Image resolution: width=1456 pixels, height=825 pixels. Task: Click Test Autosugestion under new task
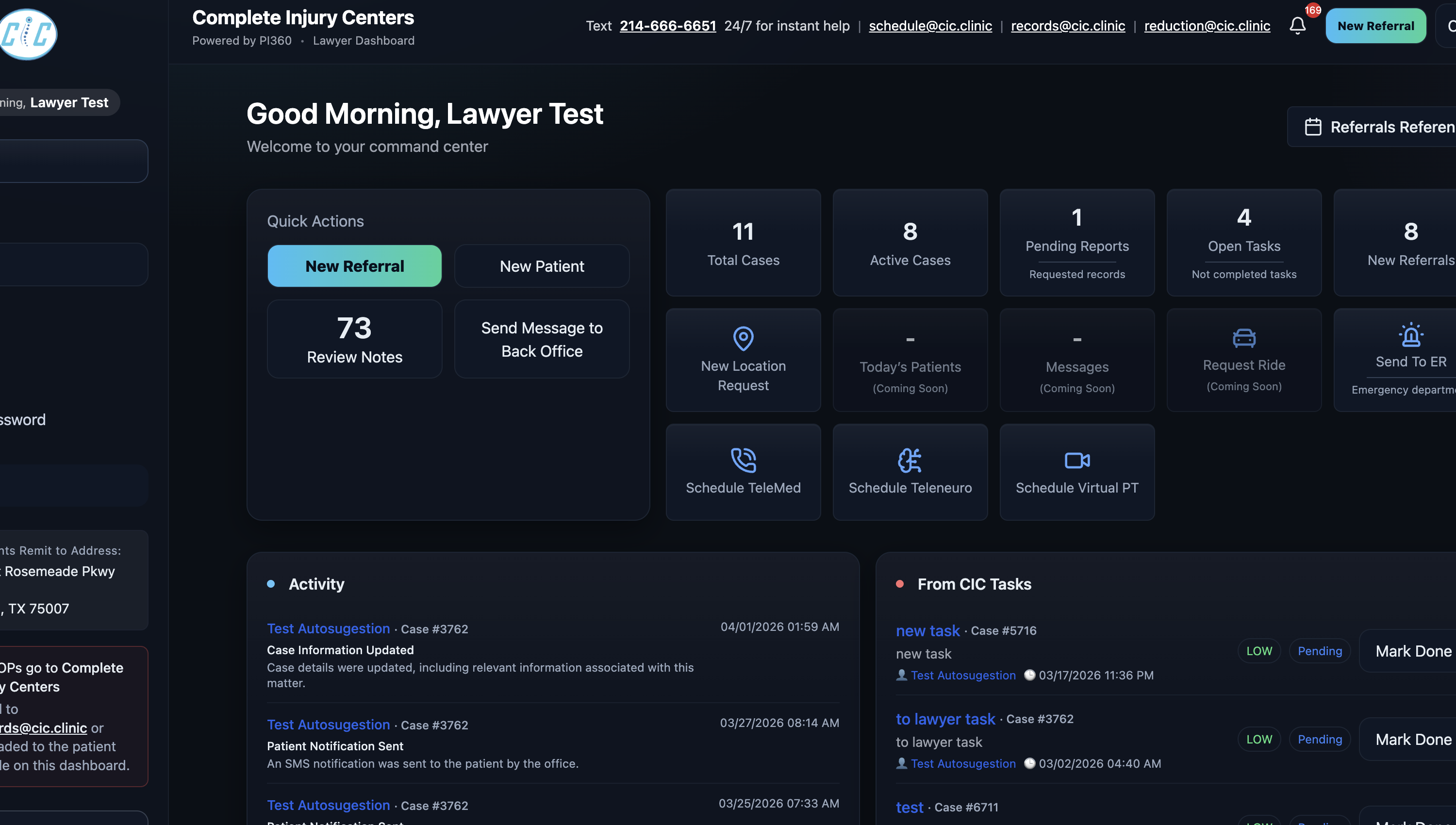coord(963,675)
